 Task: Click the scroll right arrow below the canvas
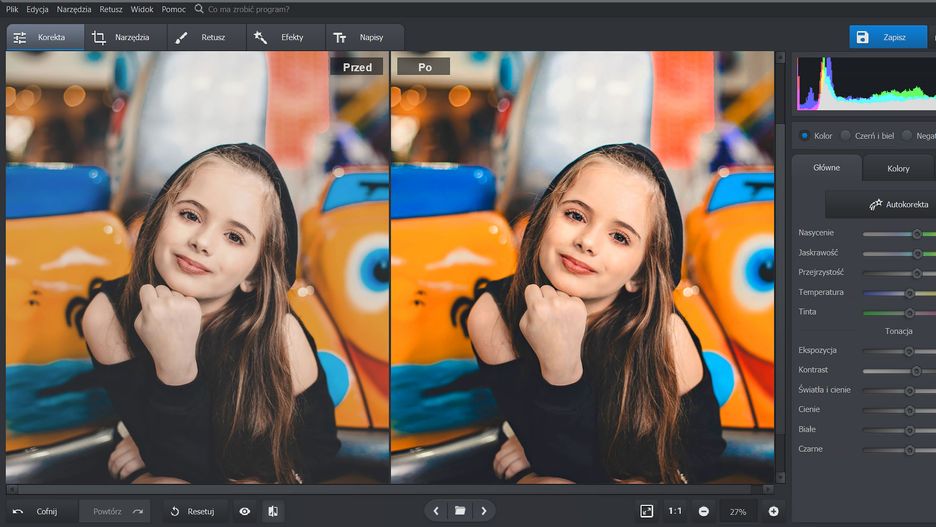point(768,489)
